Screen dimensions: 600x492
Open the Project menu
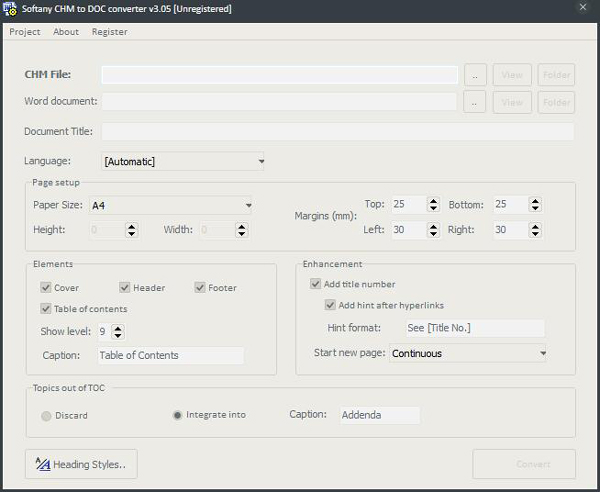[24, 32]
